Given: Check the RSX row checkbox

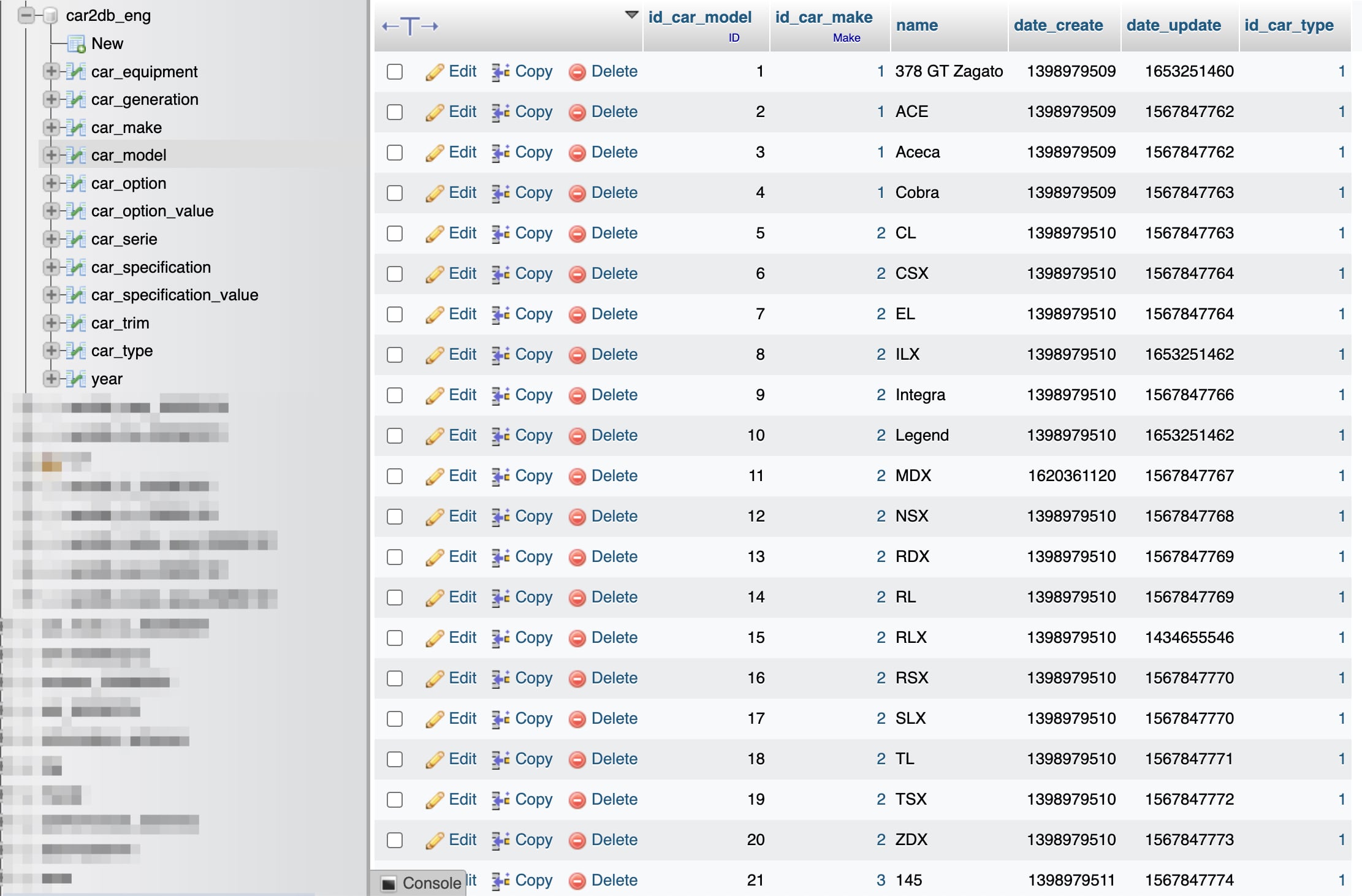Looking at the screenshot, I should 395,678.
